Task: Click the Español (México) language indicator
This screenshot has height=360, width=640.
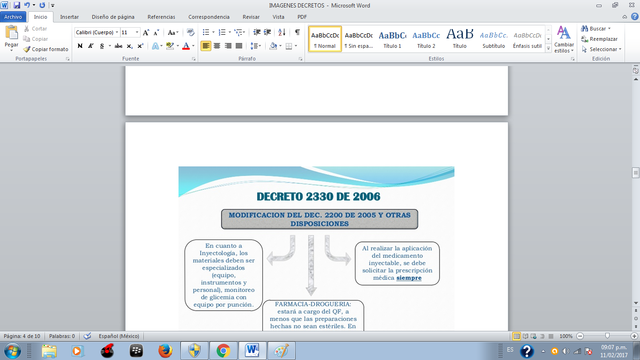Action: pos(118,336)
